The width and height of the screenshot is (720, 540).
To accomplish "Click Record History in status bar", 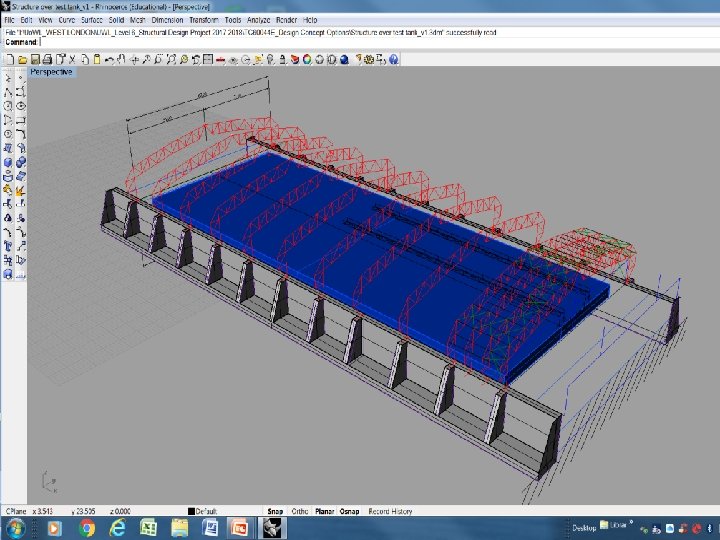I will coord(390,511).
